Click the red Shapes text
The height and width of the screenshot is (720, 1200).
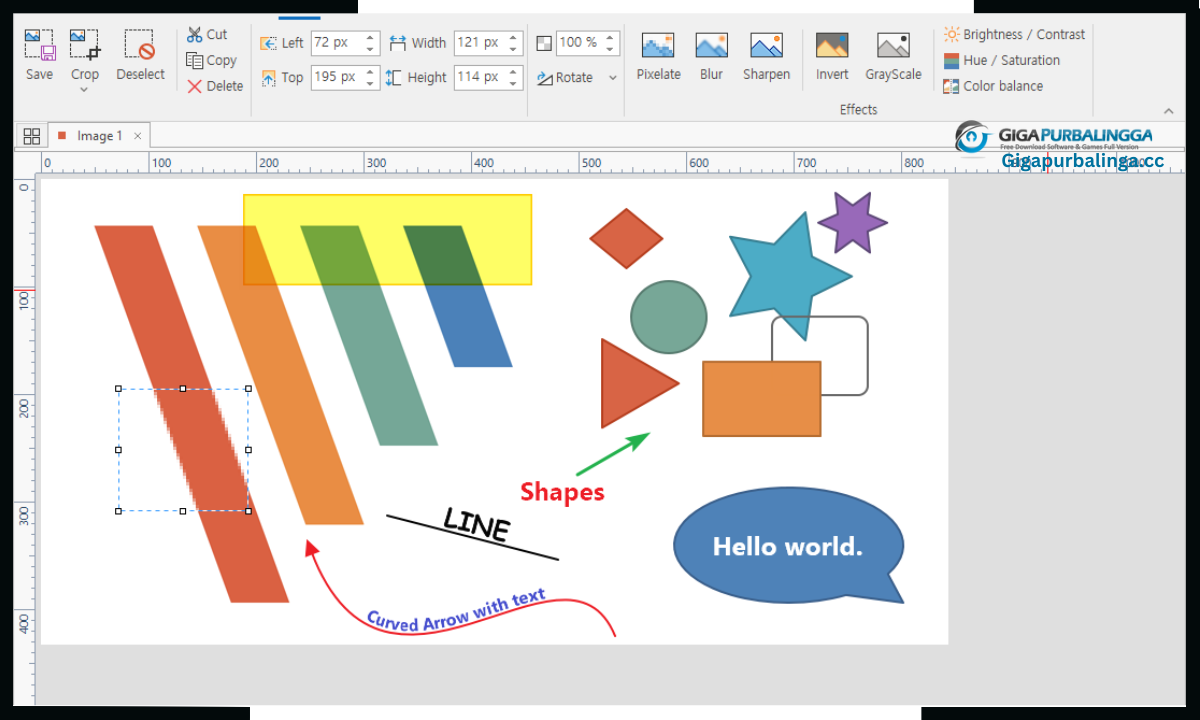click(x=562, y=492)
